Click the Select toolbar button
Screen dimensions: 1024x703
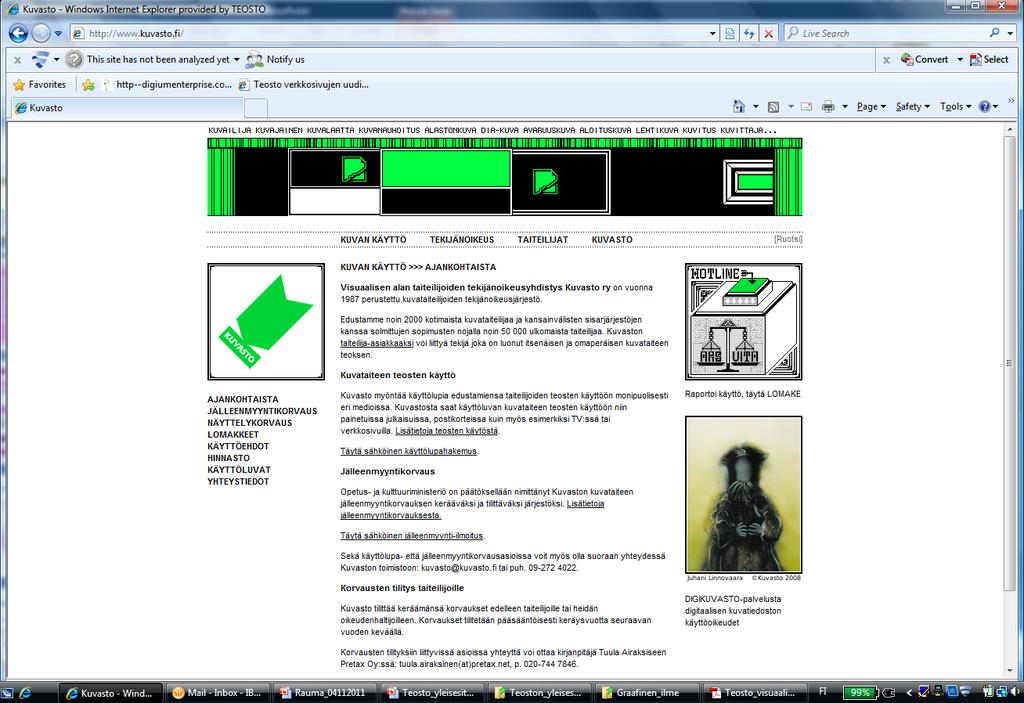[x=989, y=59]
